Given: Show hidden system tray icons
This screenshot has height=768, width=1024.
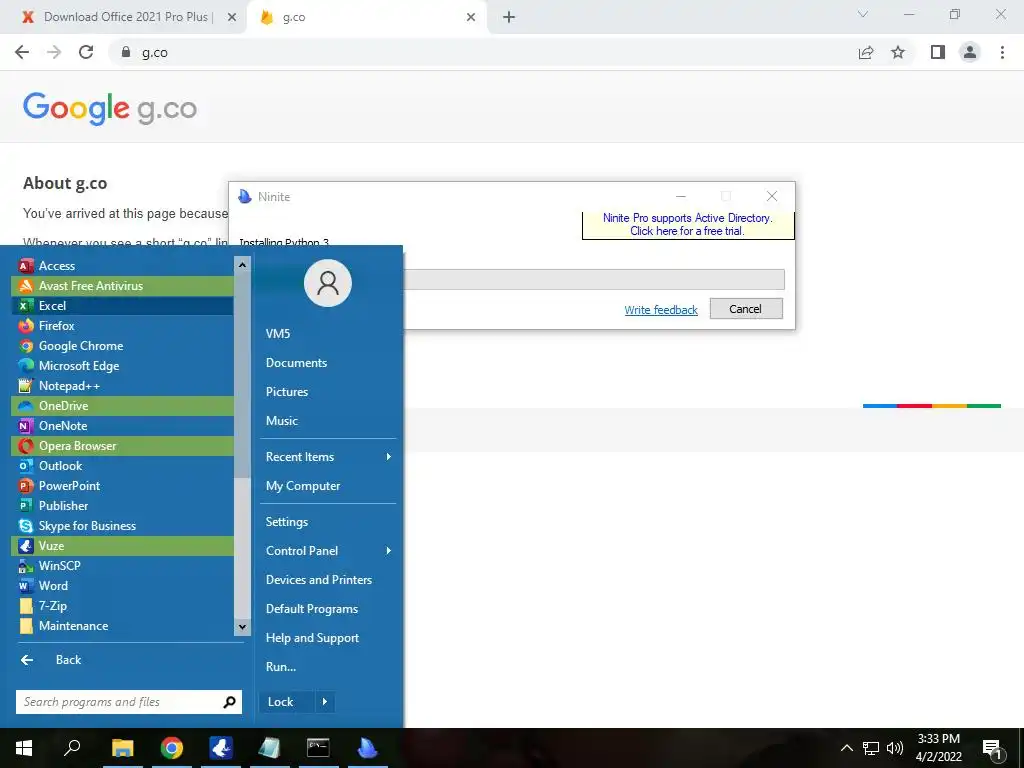Looking at the screenshot, I should click(x=846, y=748).
